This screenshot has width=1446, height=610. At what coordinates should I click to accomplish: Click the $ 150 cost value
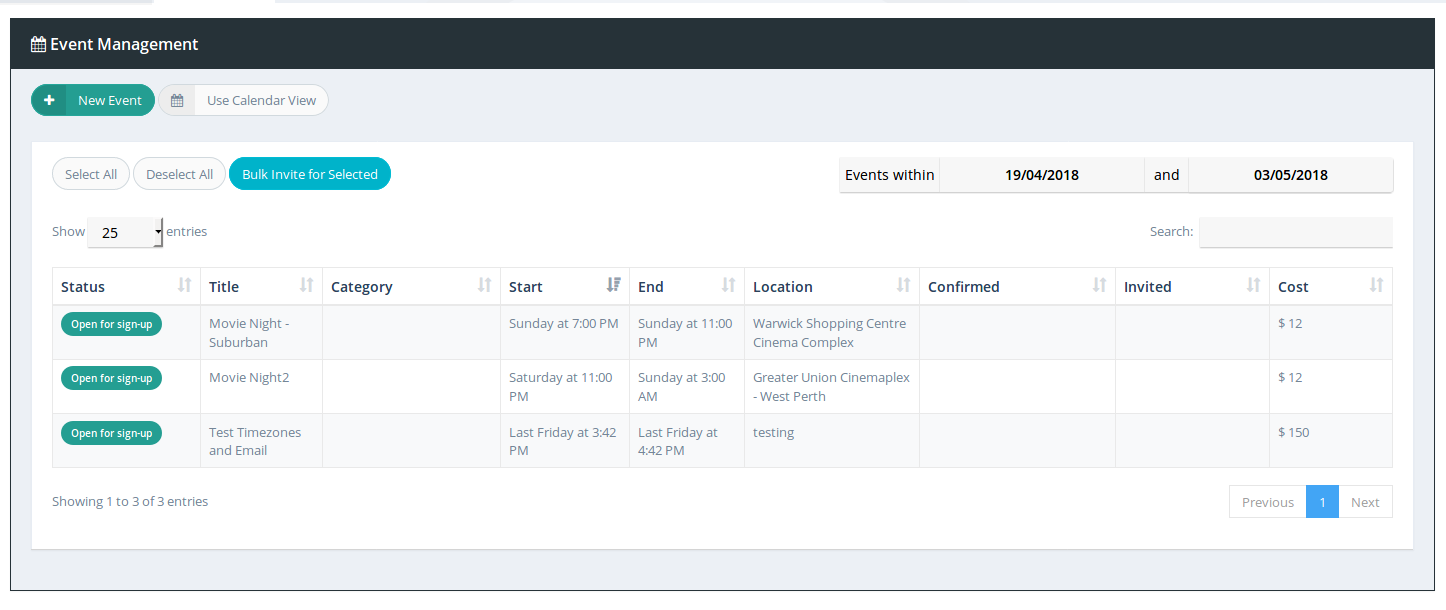pyautogui.click(x=1294, y=433)
